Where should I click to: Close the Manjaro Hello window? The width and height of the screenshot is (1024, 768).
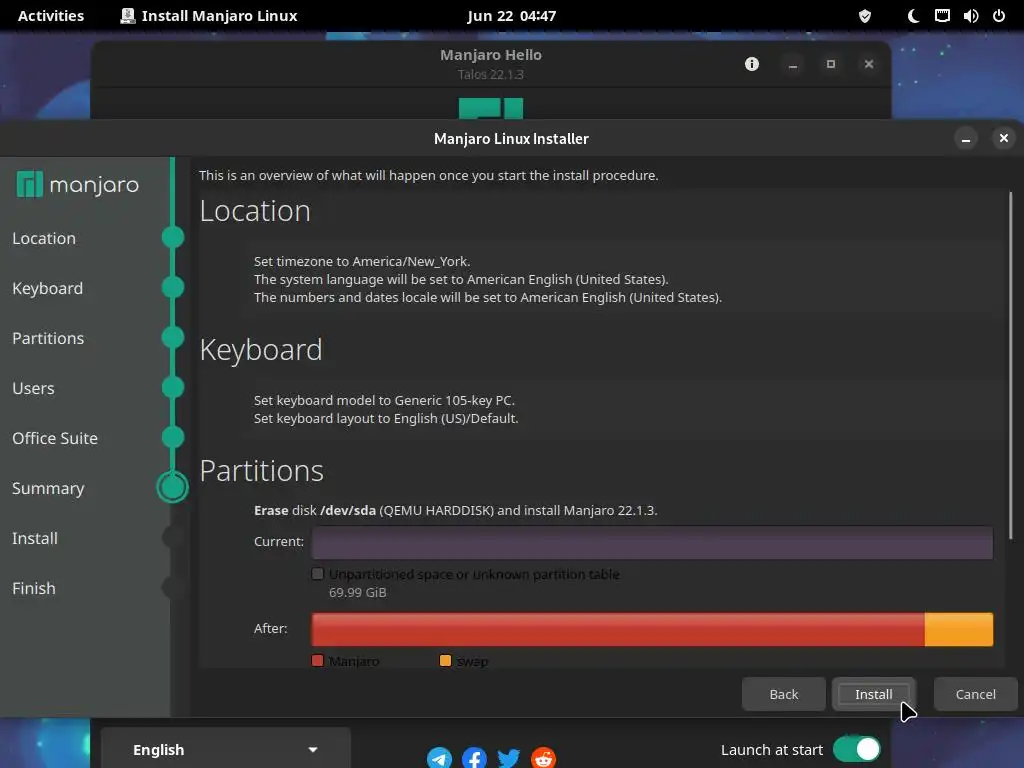(x=869, y=64)
